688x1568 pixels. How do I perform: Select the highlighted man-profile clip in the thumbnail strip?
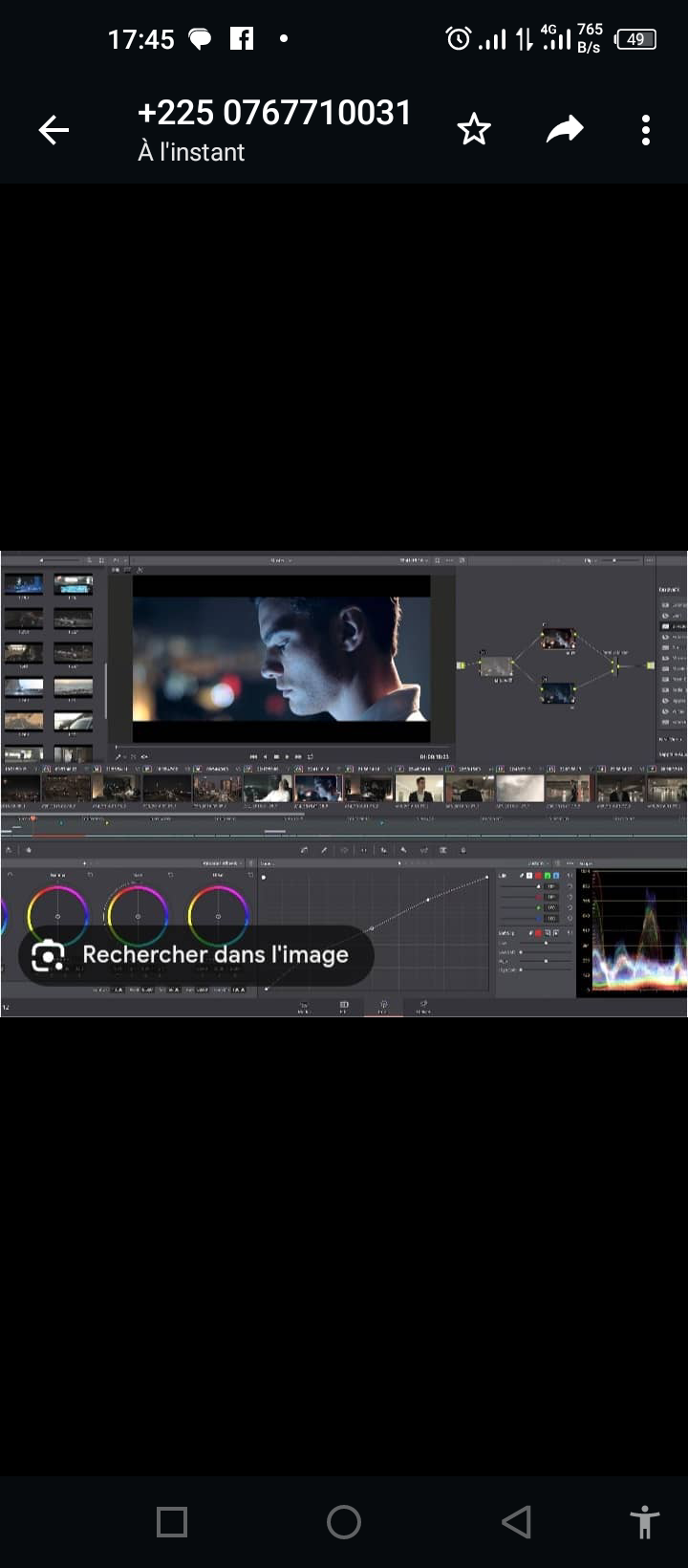coord(318,789)
